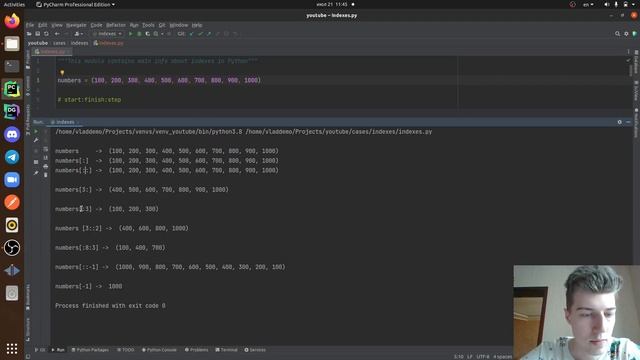This screenshot has height=360, width=640.
Task: Open TODO tool window
Action: click(x=126, y=350)
